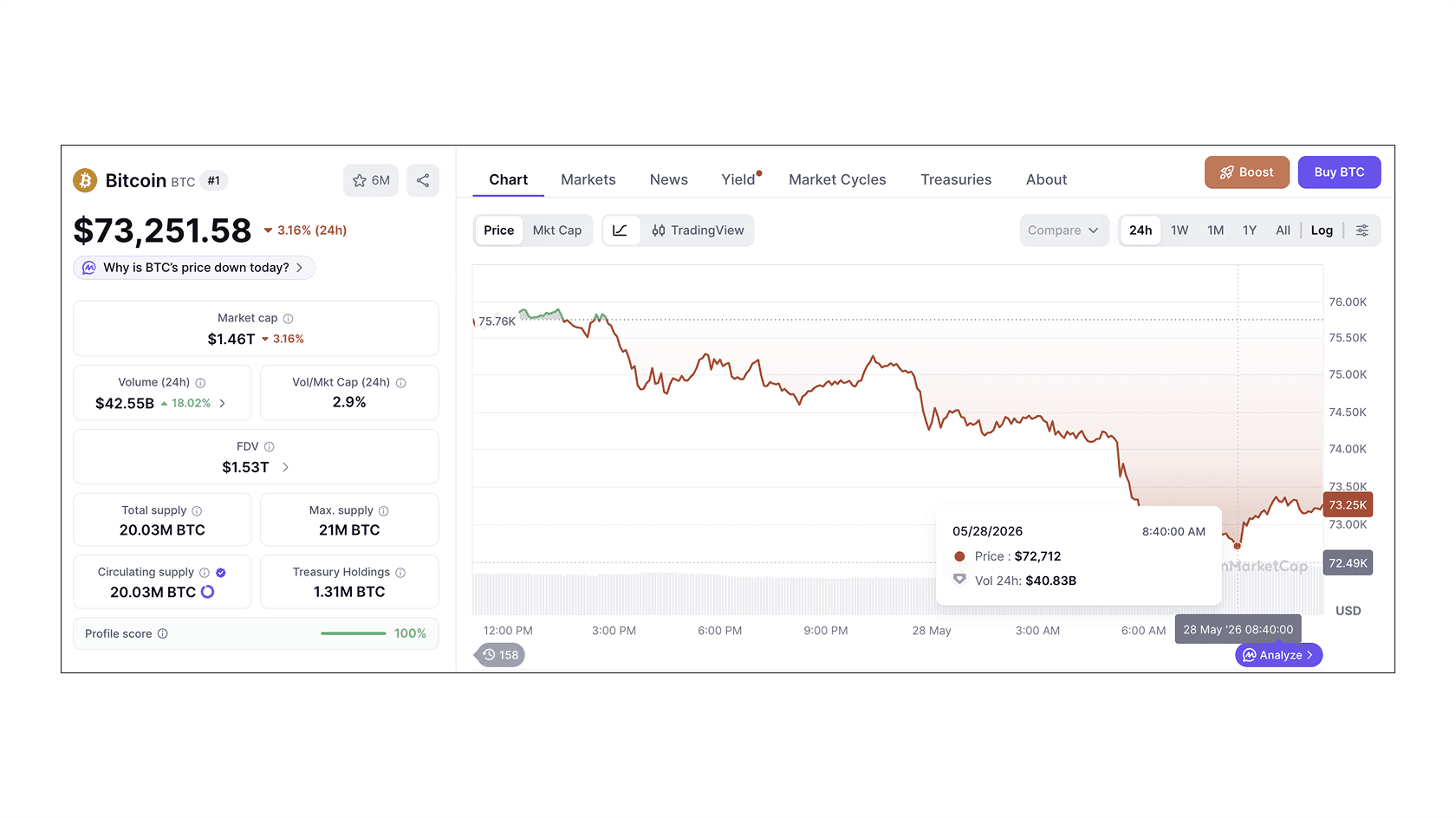This screenshot has width=1456, height=818.
Task: Open Total supply info icon
Action: (x=197, y=511)
